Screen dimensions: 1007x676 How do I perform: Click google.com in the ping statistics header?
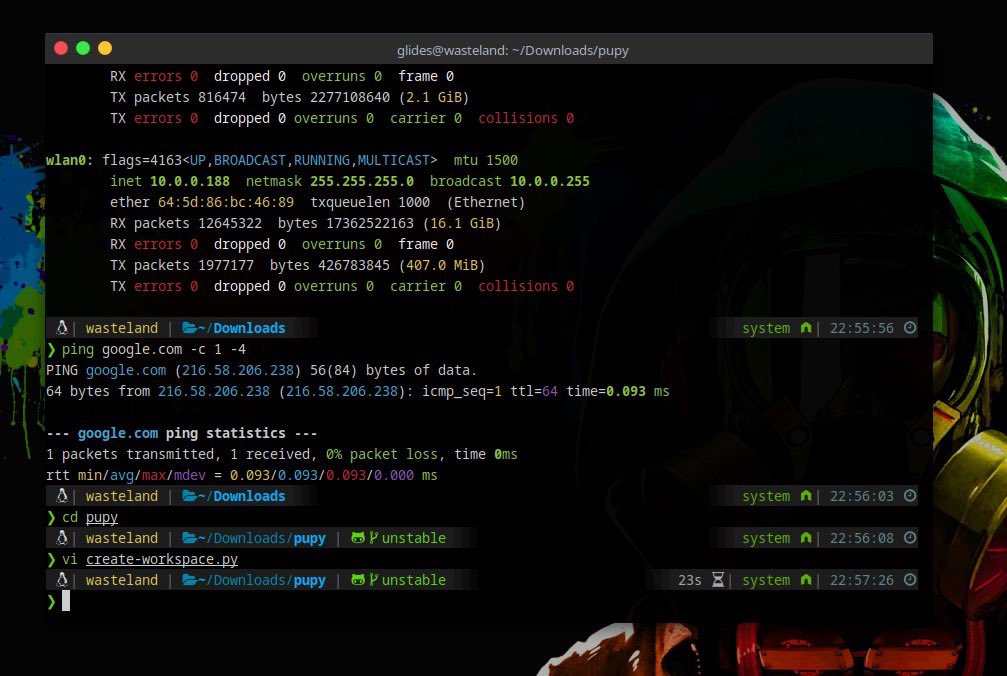click(x=118, y=433)
